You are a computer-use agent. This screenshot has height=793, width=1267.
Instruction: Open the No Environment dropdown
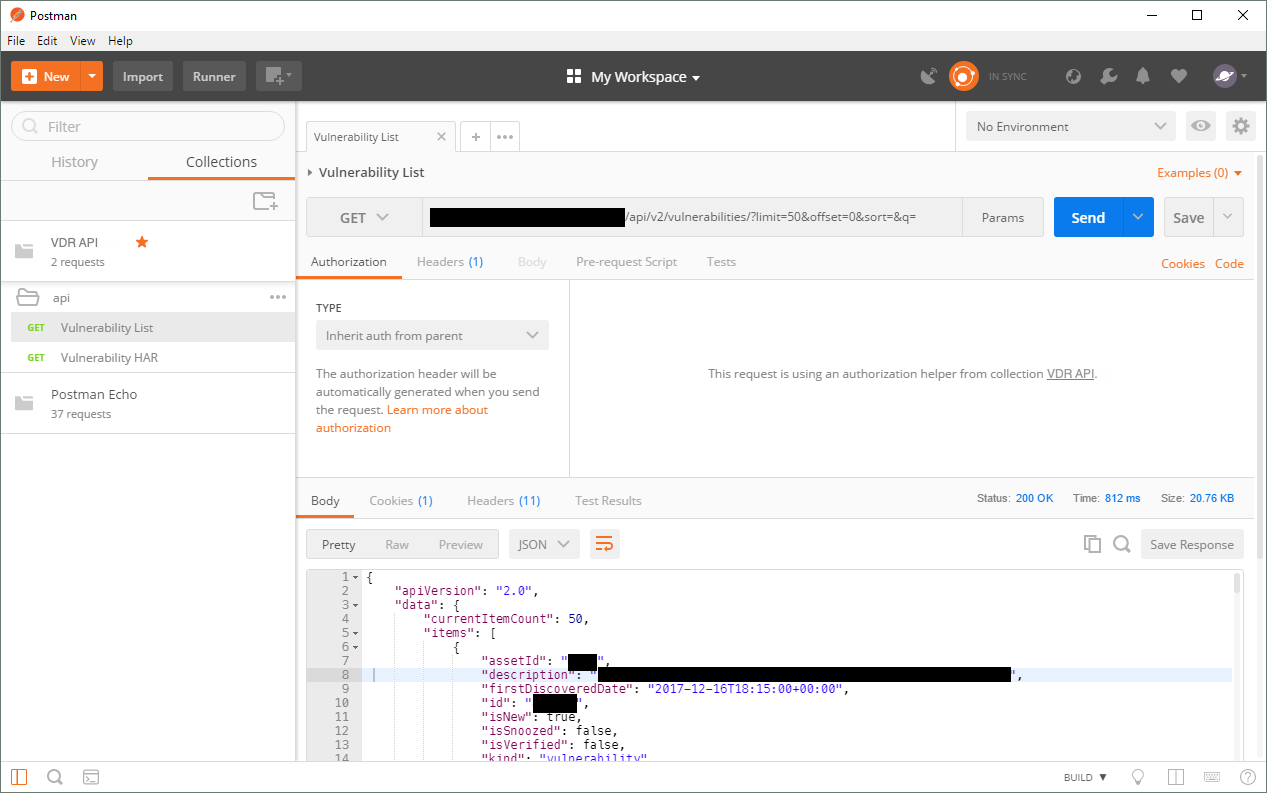[1070, 126]
